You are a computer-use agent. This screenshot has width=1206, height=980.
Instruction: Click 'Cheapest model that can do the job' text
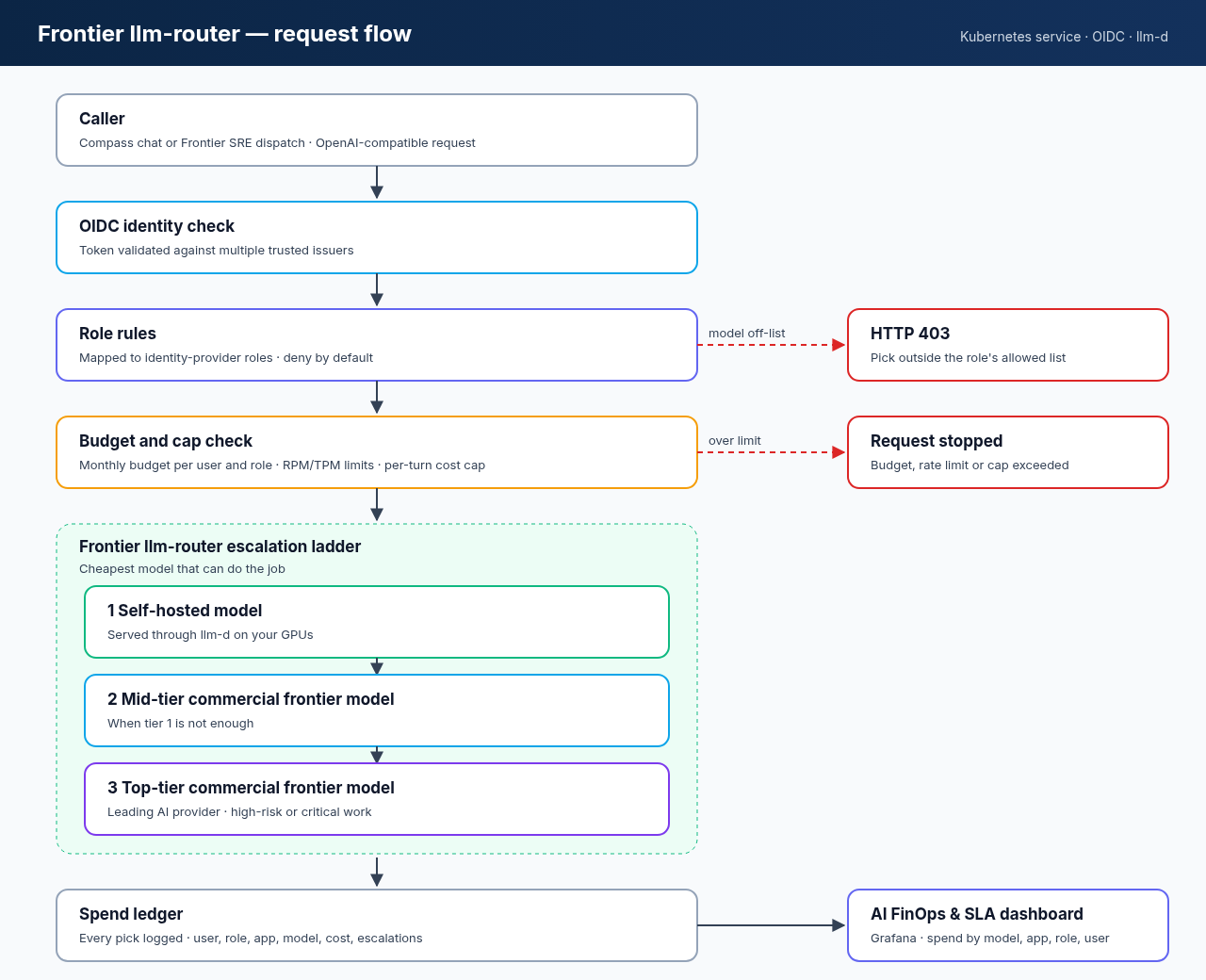click(182, 569)
